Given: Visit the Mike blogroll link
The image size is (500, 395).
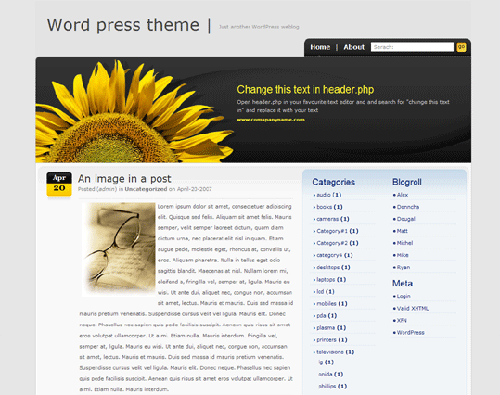Looking at the screenshot, I should (402, 255).
